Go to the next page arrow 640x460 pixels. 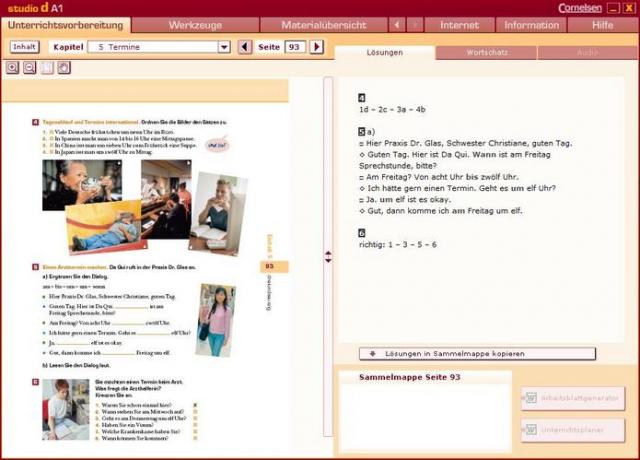point(317,47)
